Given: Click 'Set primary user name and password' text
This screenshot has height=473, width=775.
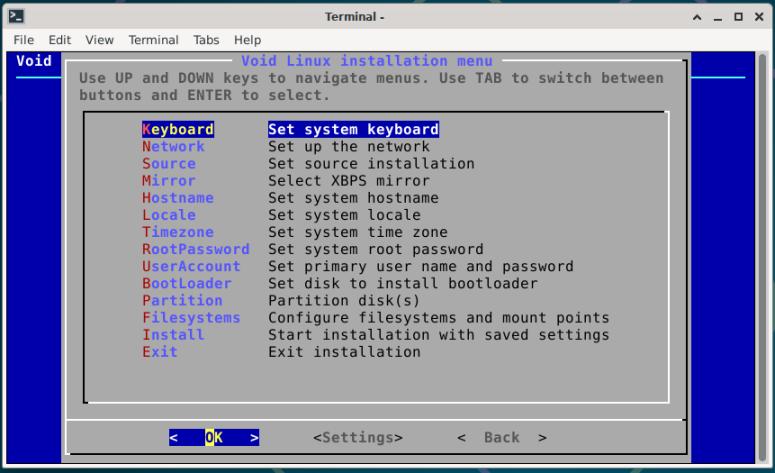Looking at the screenshot, I should (421, 266).
